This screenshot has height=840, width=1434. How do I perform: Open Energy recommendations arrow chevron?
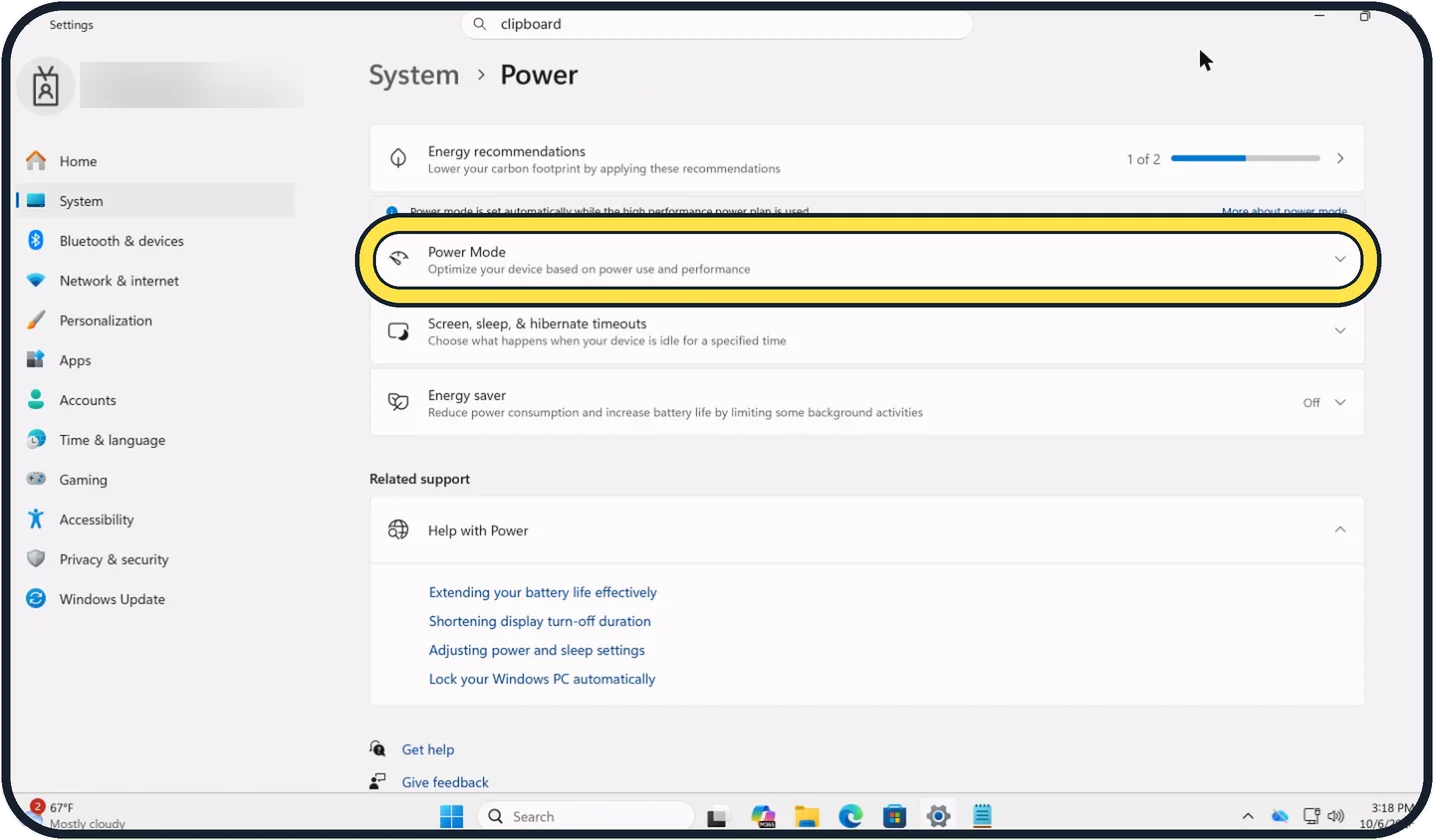1340,159
